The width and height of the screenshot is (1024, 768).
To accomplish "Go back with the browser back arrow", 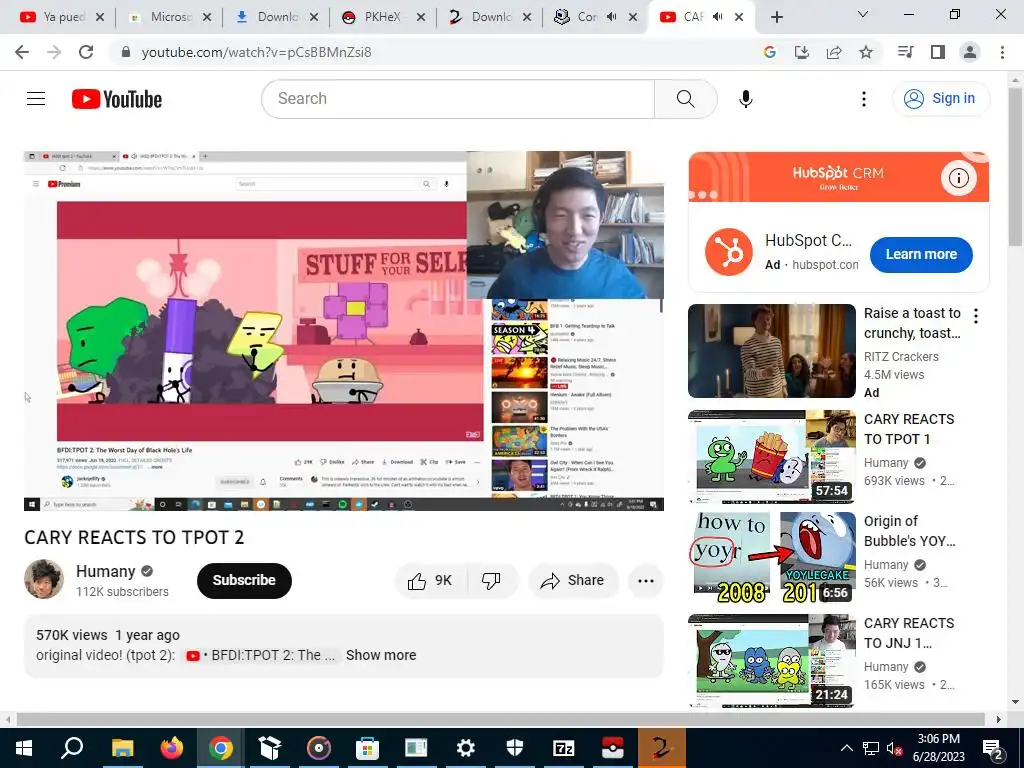I will (22, 52).
